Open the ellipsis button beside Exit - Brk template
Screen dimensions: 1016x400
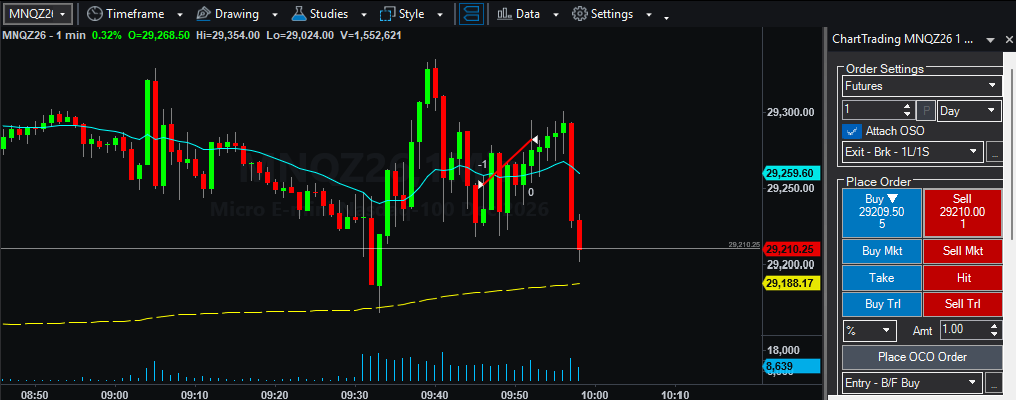tap(994, 152)
